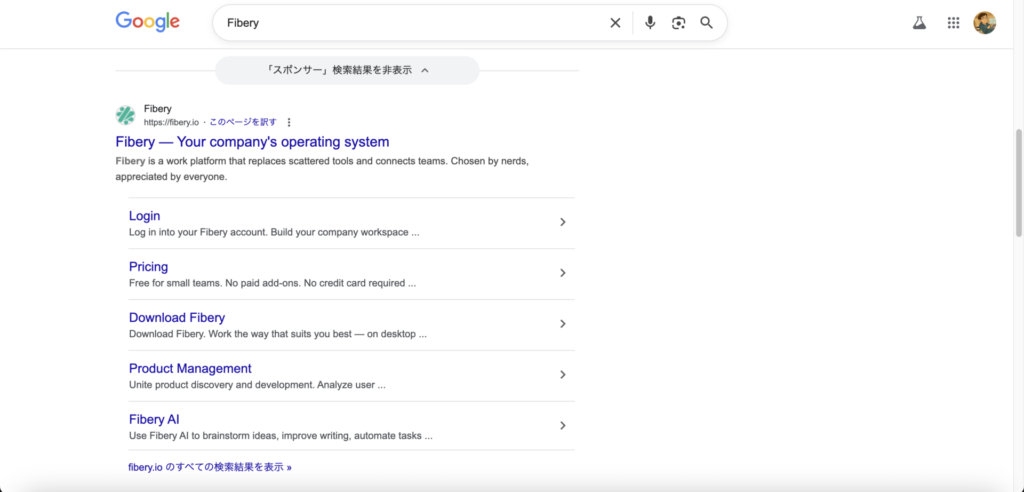Click fibery.io のすべての検索結果を表示 link
This screenshot has height=492, width=1024.
pos(210,467)
